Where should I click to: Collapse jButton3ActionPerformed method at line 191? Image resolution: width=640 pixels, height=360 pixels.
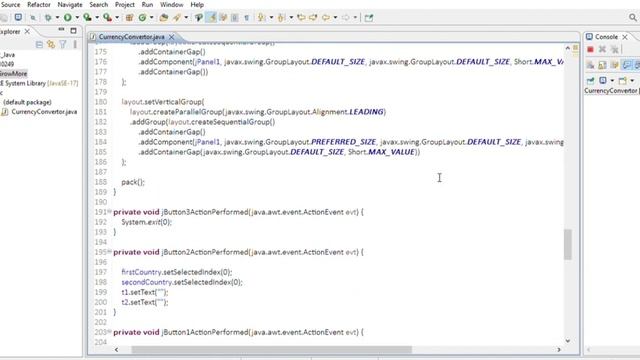point(109,211)
